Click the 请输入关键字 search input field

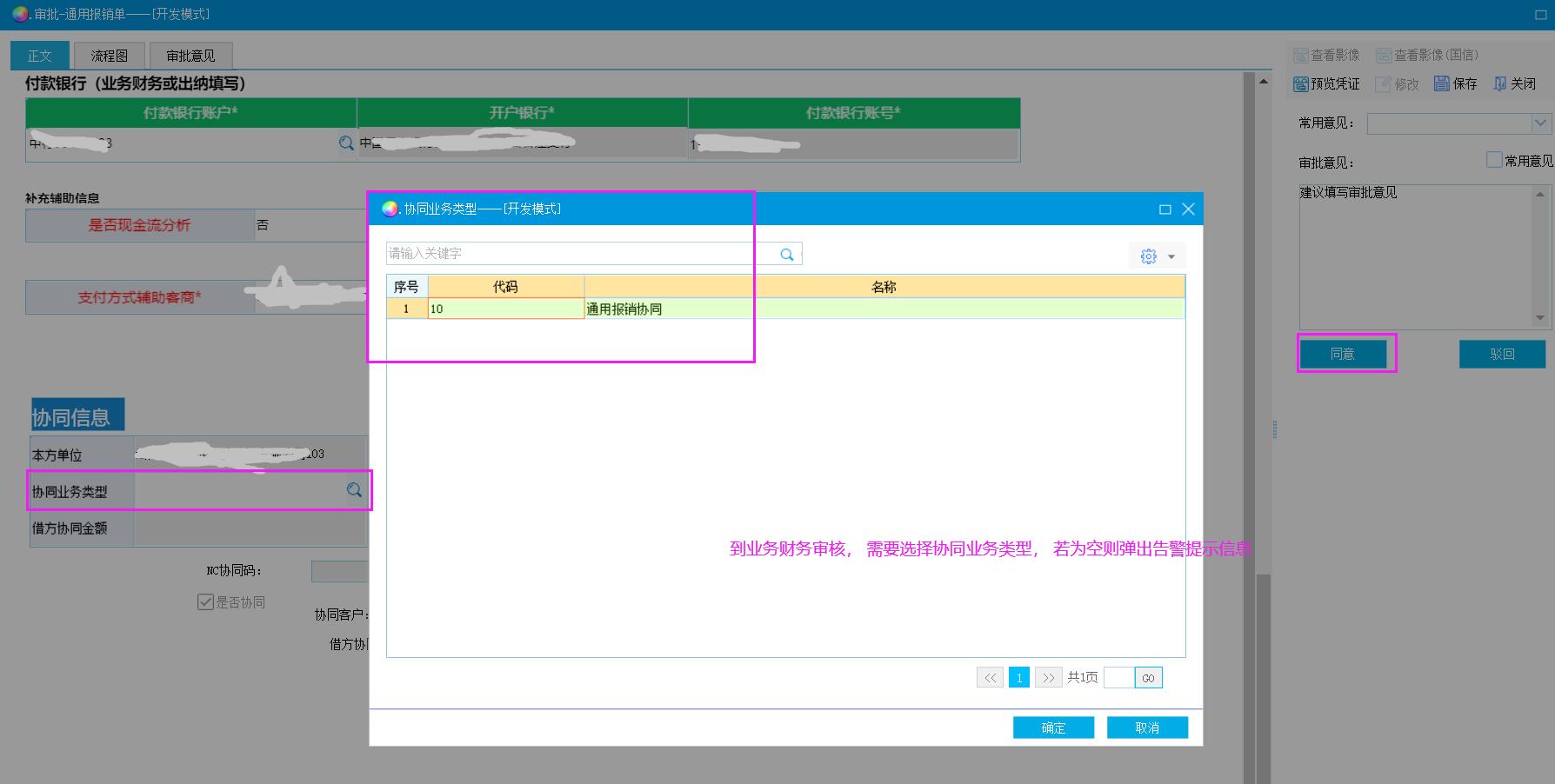pos(581,254)
